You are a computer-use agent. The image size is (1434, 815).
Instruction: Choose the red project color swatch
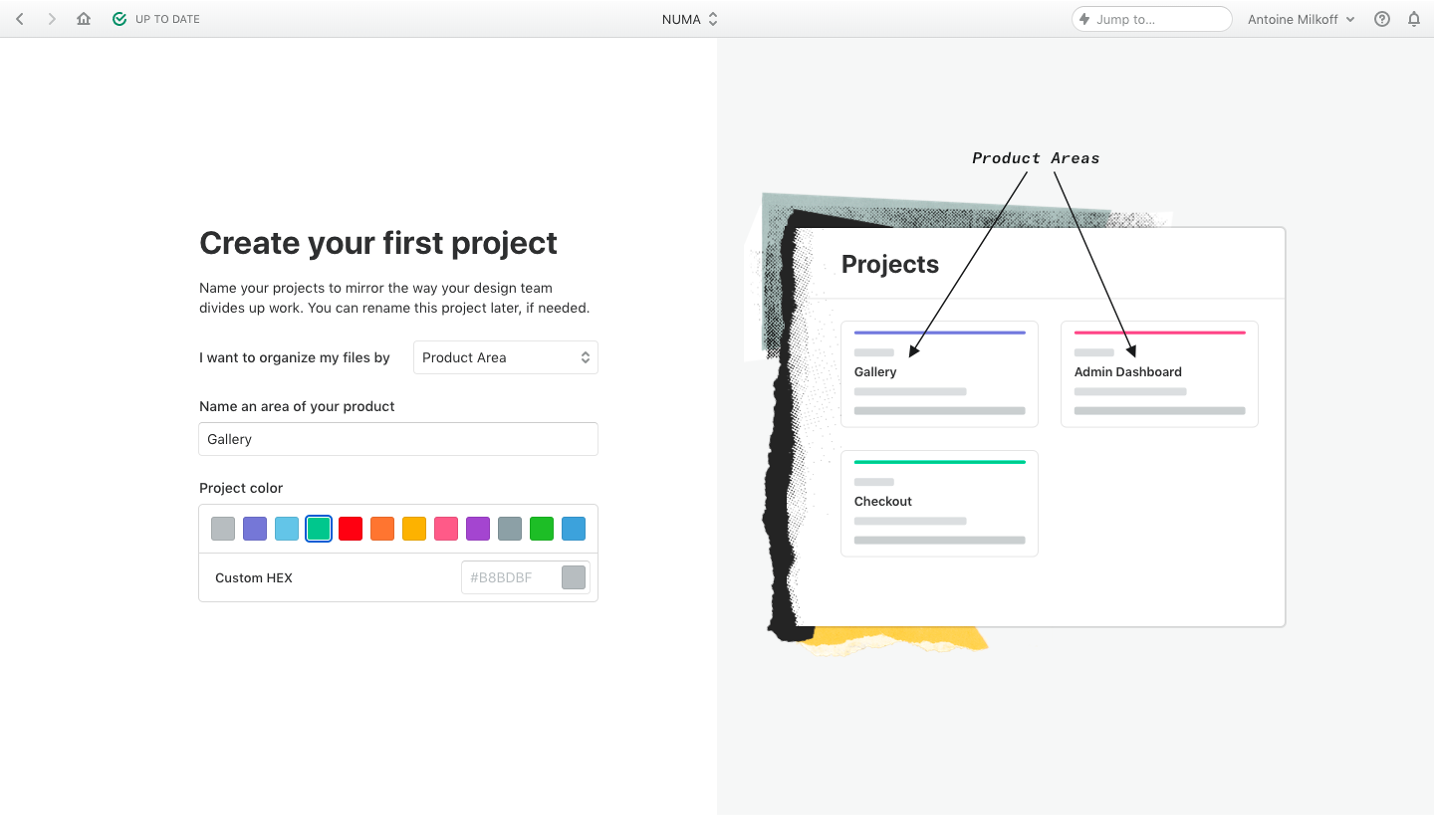[350, 529]
